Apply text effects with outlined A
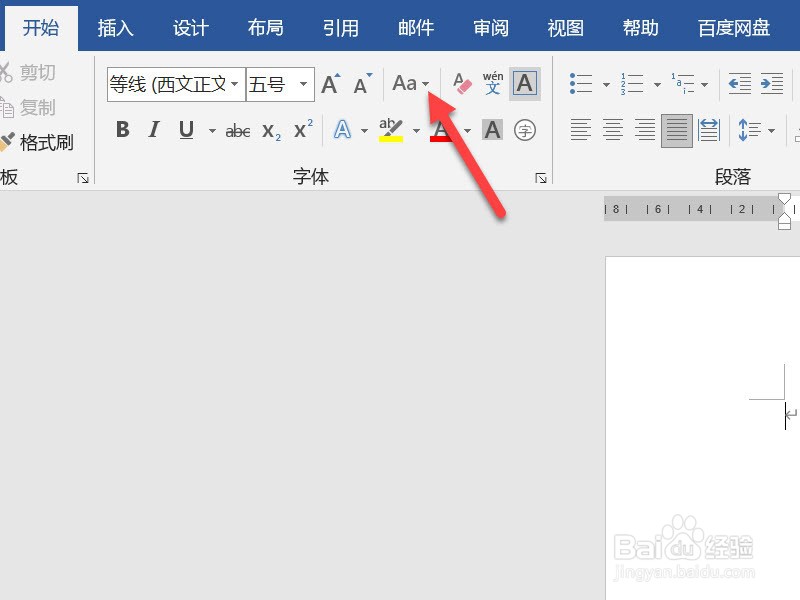The width and height of the screenshot is (800, 600). (x=342, y=130)
